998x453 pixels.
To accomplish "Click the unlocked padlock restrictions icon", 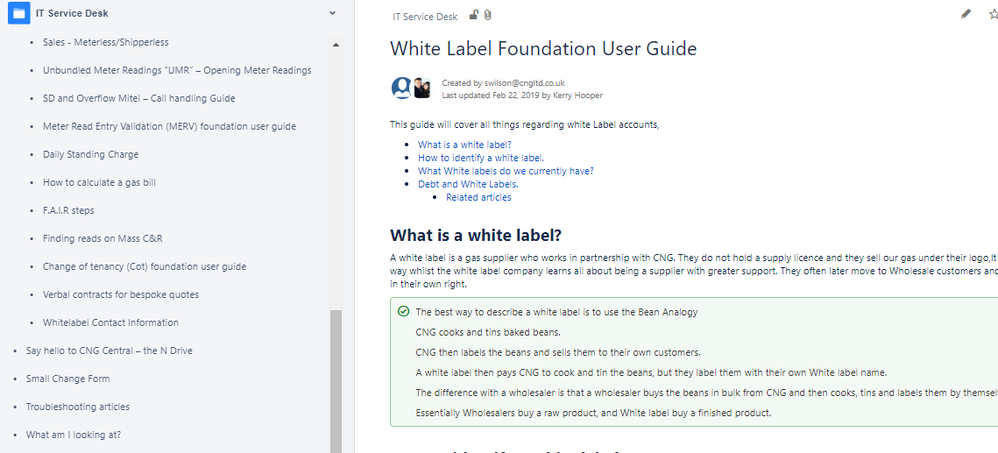I will [474, 15].
